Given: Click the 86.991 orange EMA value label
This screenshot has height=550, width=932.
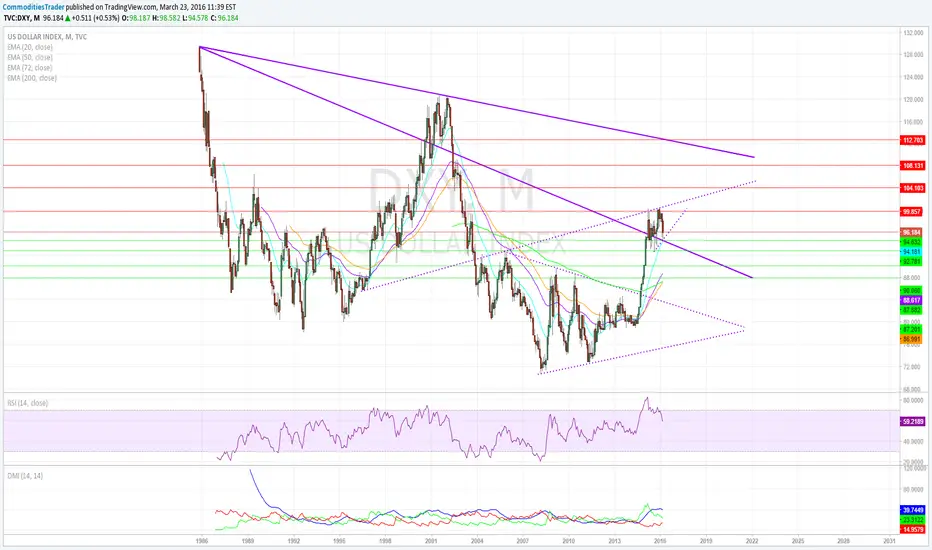Looking at the screenshot, I should 912,340.
